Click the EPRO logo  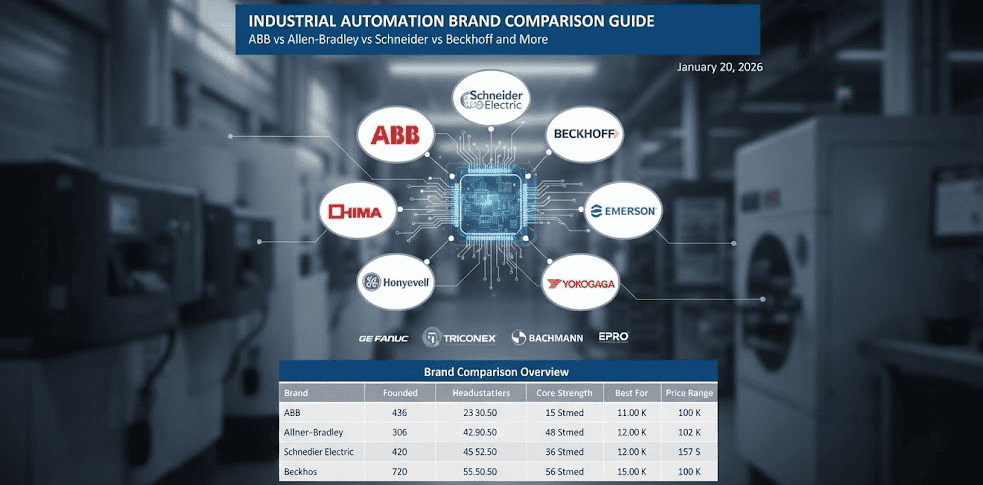click(613, 337)
